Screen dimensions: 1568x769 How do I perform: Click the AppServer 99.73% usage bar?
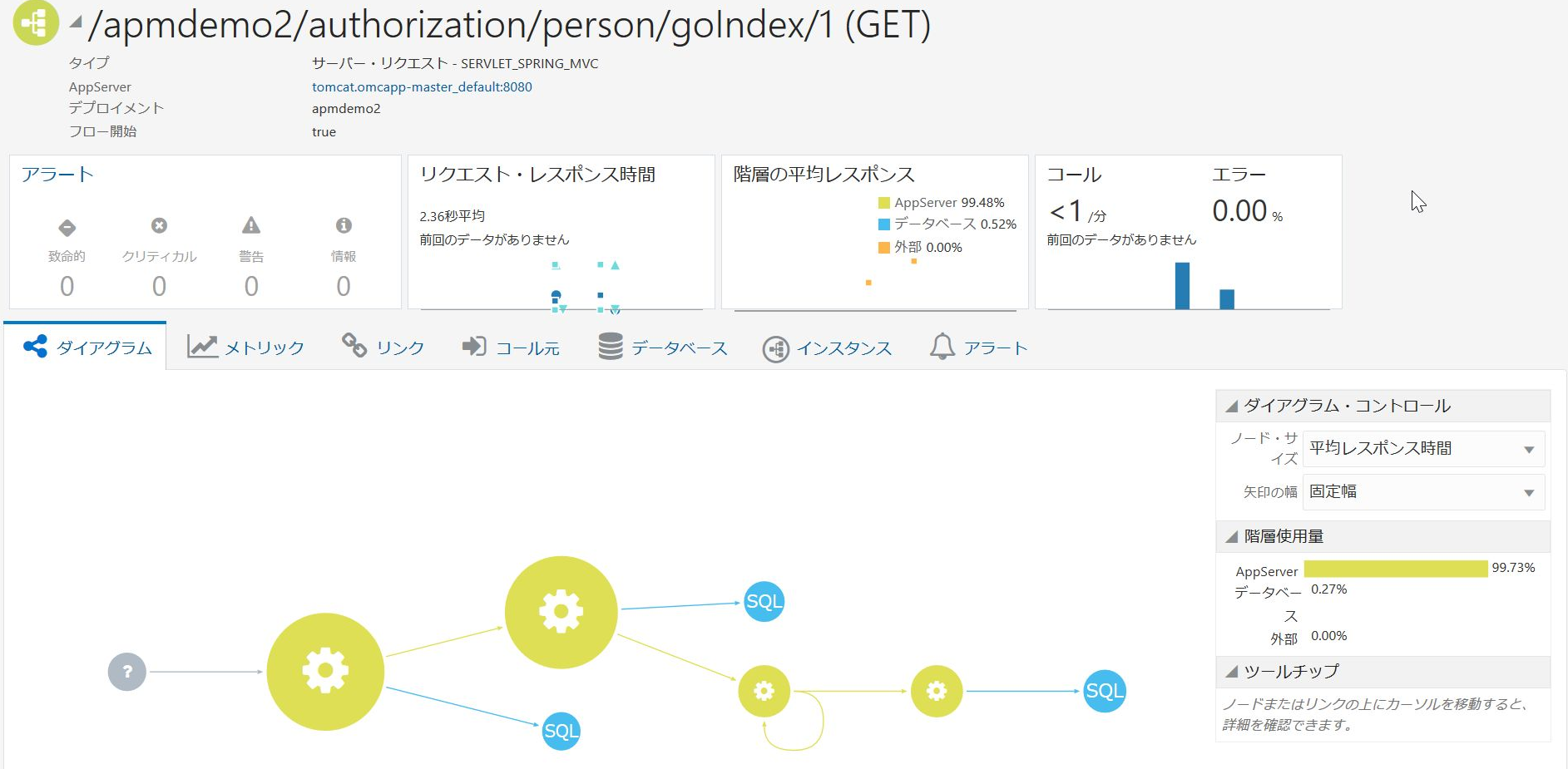[x=1396, y=569]
